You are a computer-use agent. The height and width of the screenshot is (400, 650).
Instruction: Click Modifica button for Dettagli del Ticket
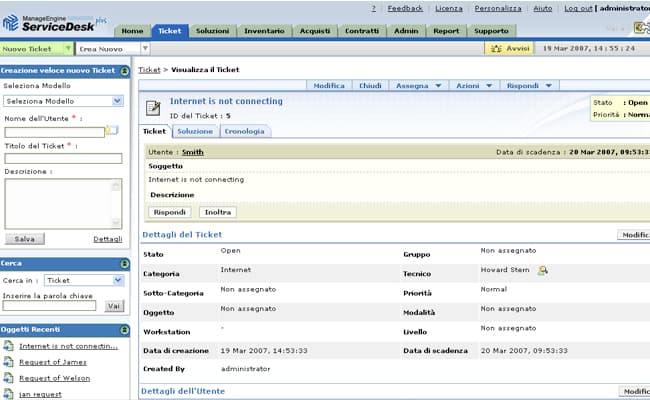(x=634, y=235)
